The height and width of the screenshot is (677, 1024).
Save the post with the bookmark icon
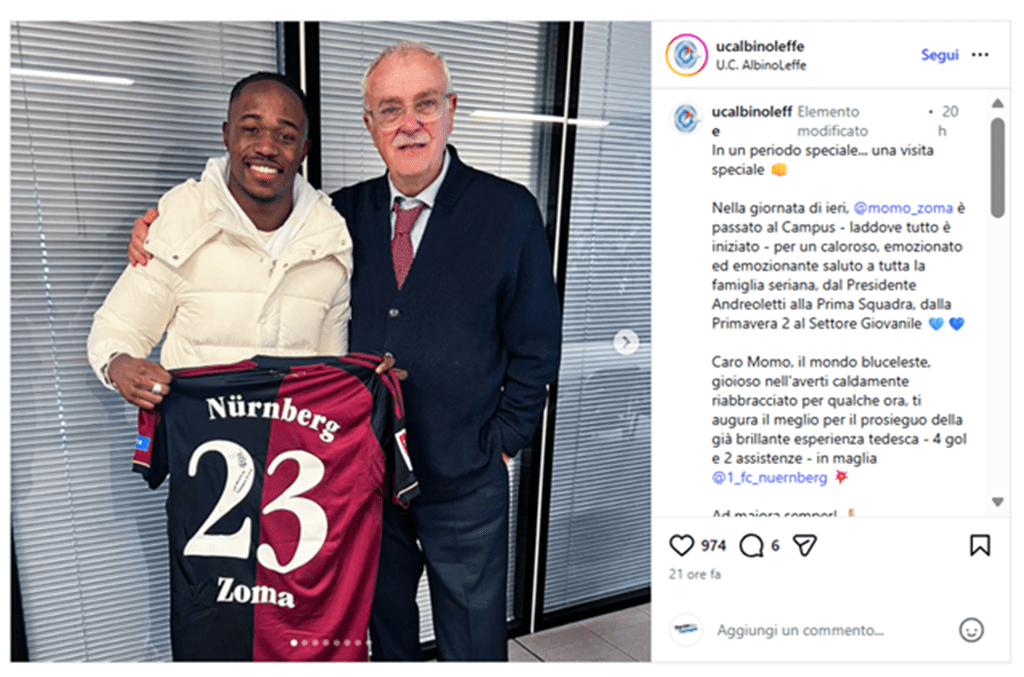980,545
